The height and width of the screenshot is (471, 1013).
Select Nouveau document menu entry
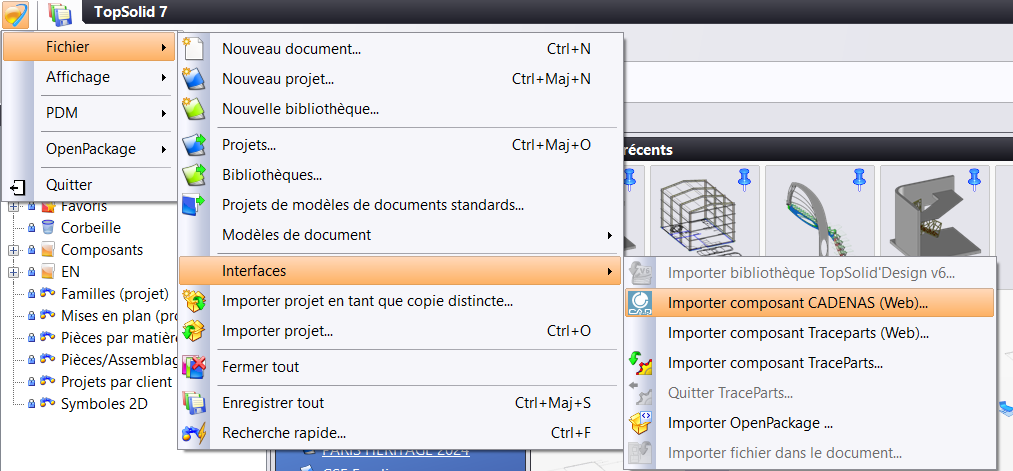click(400, 49)
